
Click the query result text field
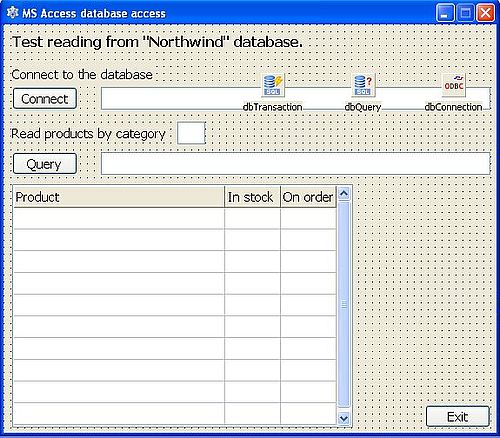296,163
